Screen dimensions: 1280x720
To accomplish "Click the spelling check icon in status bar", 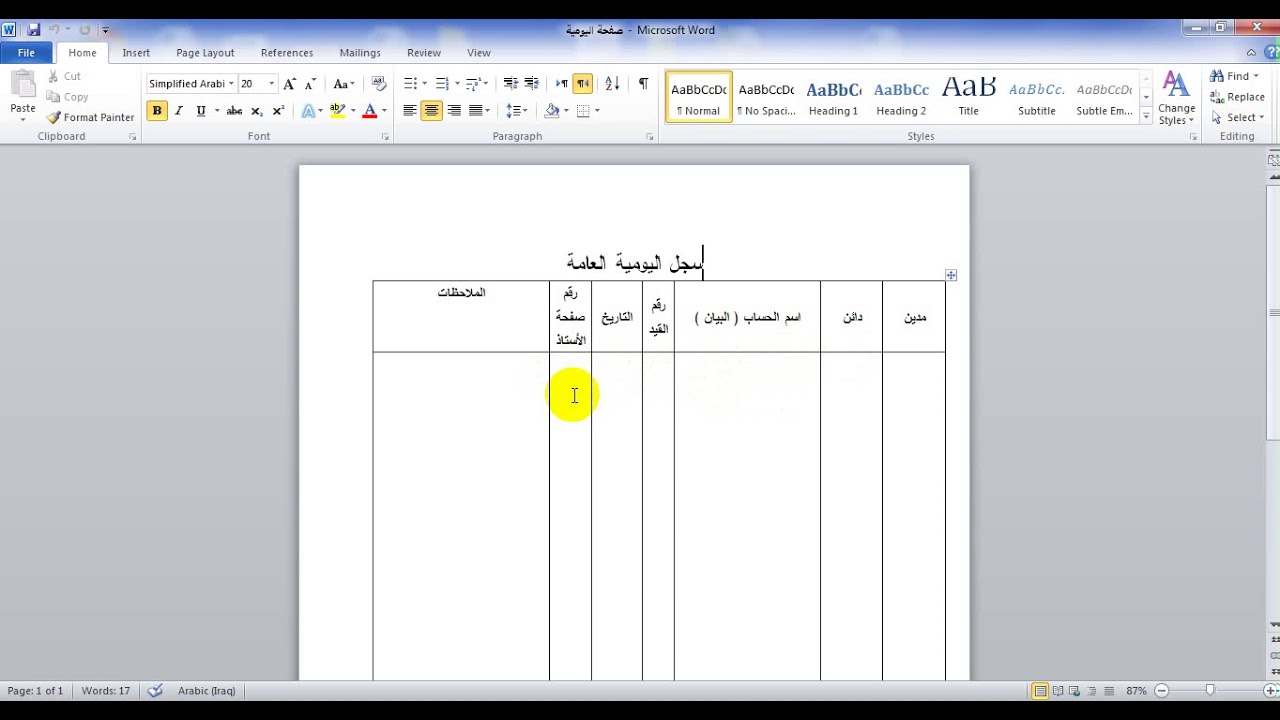I will [x=155, y=691].
